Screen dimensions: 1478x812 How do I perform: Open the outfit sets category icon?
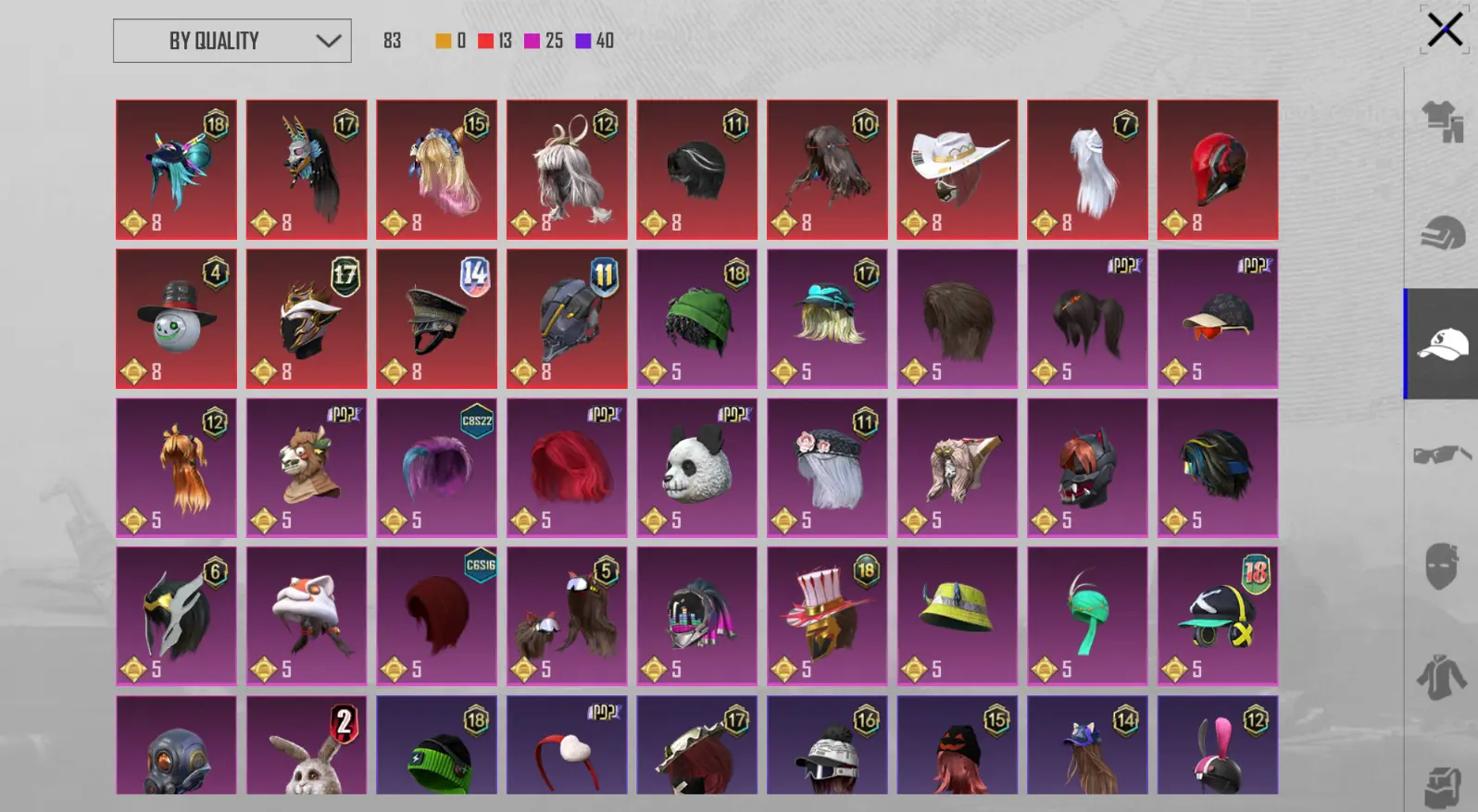pos(1442,120)
